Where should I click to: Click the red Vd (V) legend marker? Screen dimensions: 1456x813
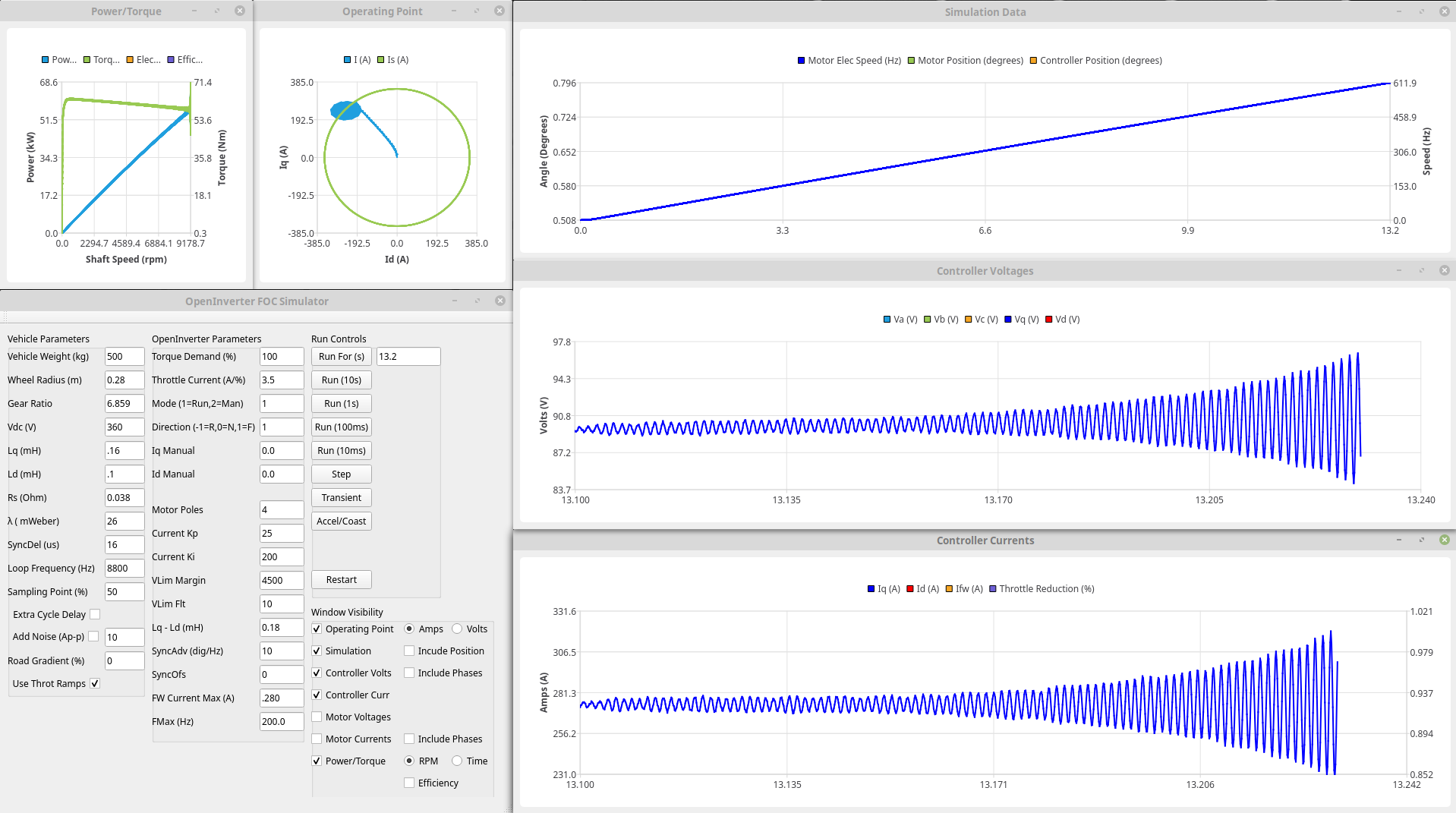(x=1048, y=320)
